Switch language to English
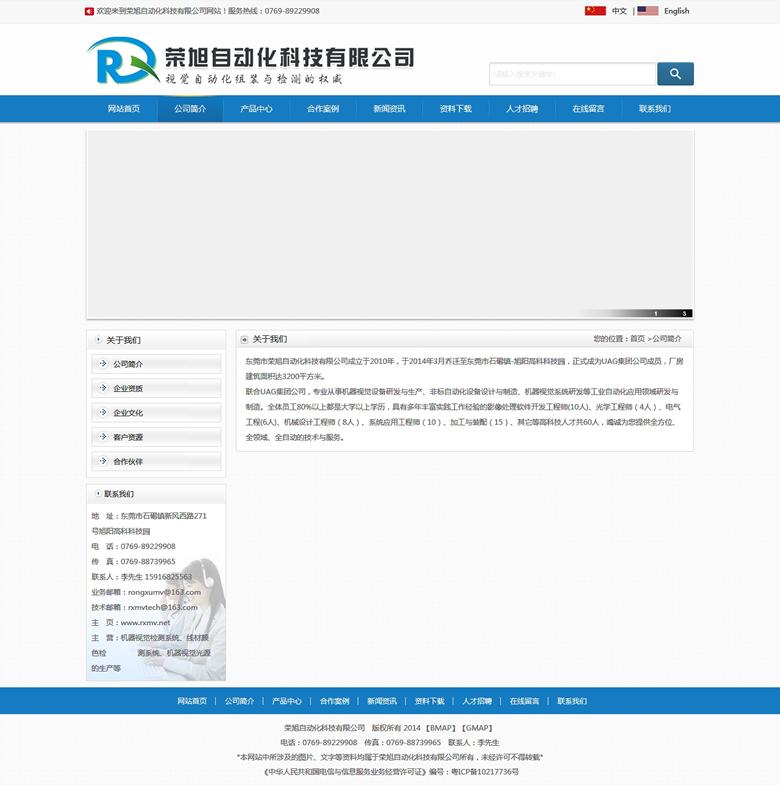This screenshot has height=785, width=780. 676,11
